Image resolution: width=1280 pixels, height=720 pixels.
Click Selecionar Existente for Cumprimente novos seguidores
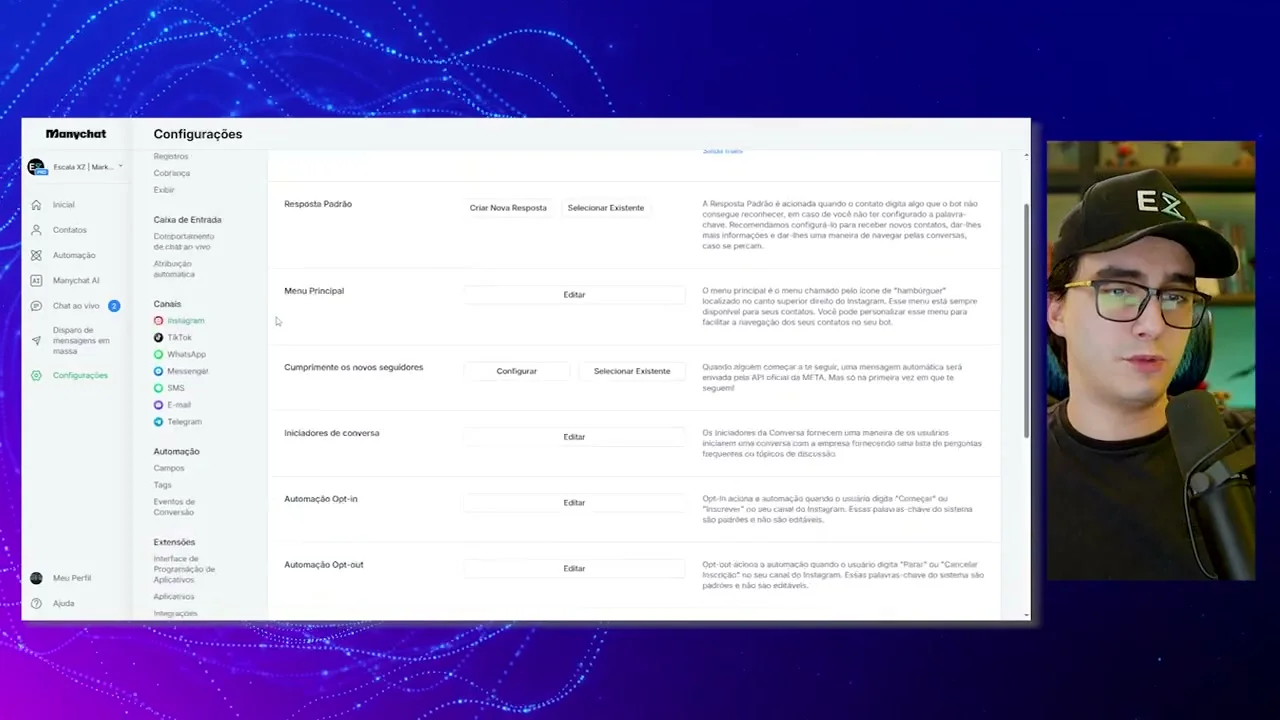click(x=632, y=371)
